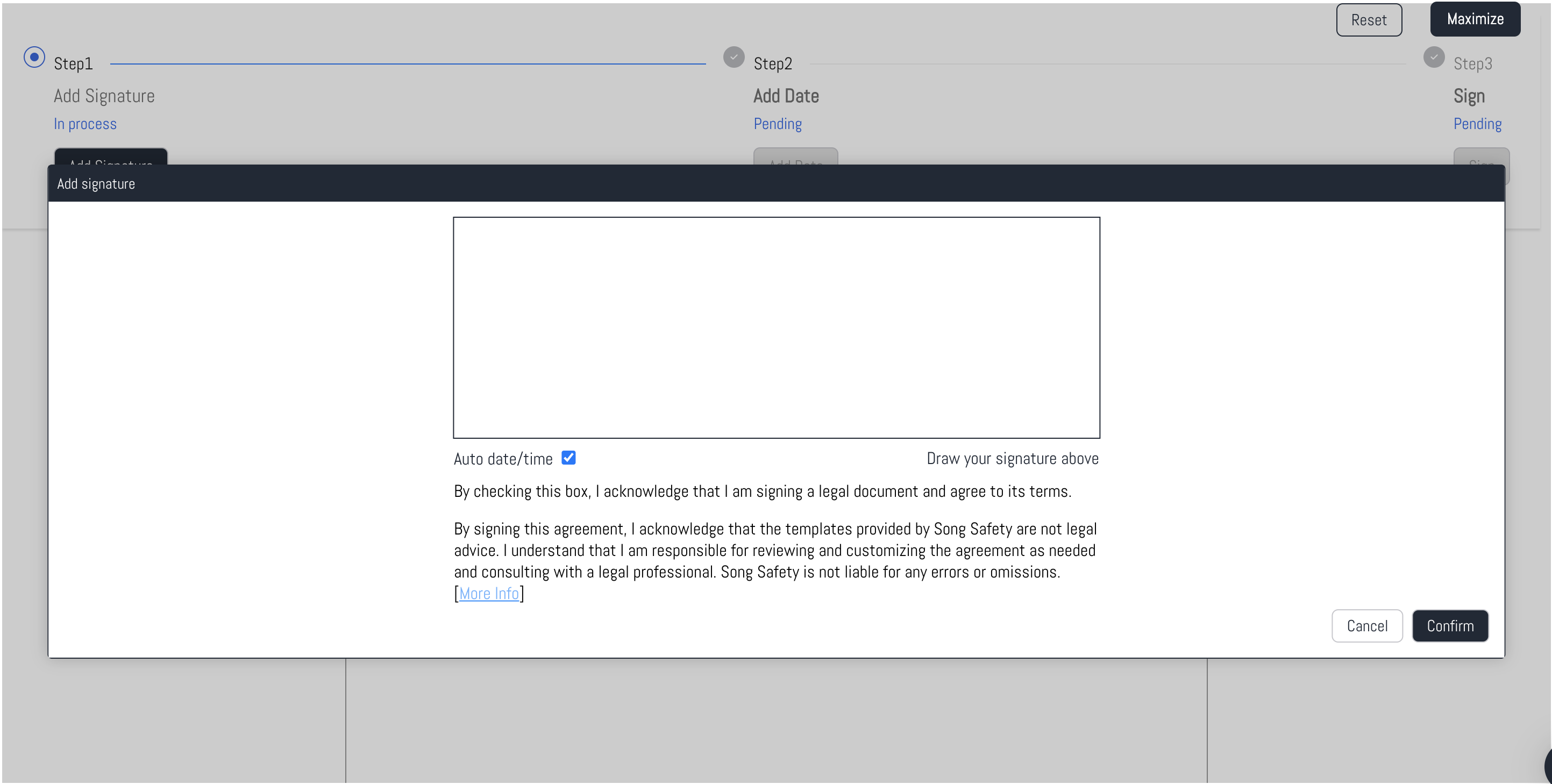1552x784 pixels.
Task: Click the Step1 active circle indicator
Action: click(x=34, y=57)
